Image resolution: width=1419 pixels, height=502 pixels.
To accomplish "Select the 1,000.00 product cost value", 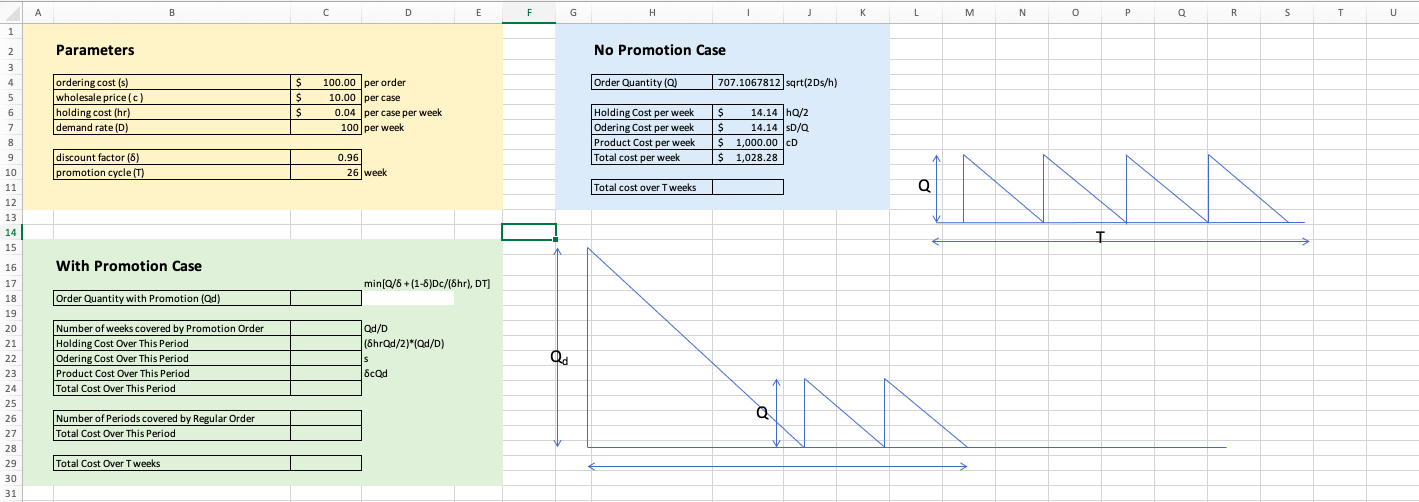I will (748, 142).
